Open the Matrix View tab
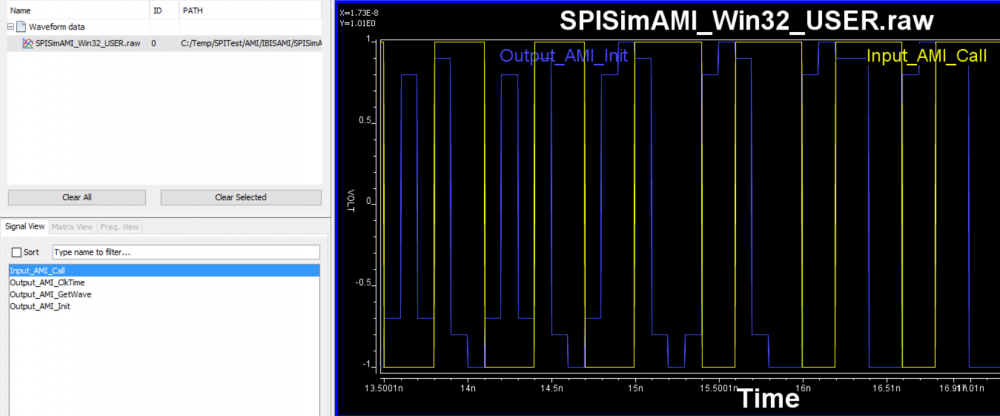This screenshot has width=1000, height=416. click(72, 227)
